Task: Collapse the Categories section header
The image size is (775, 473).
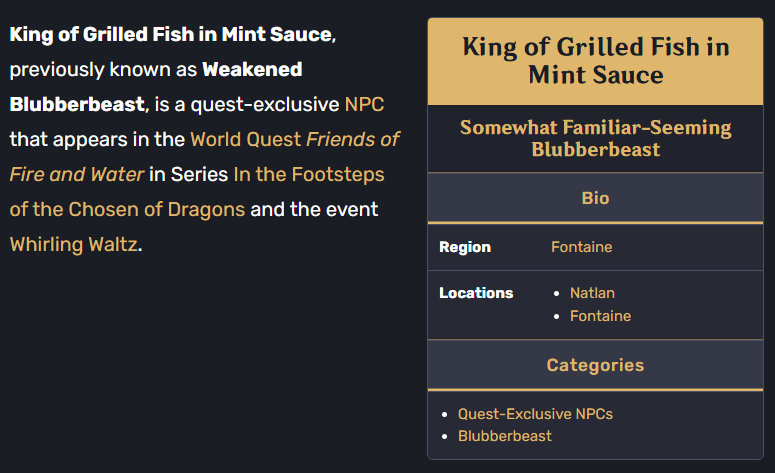Action: (x=595, y=365)
